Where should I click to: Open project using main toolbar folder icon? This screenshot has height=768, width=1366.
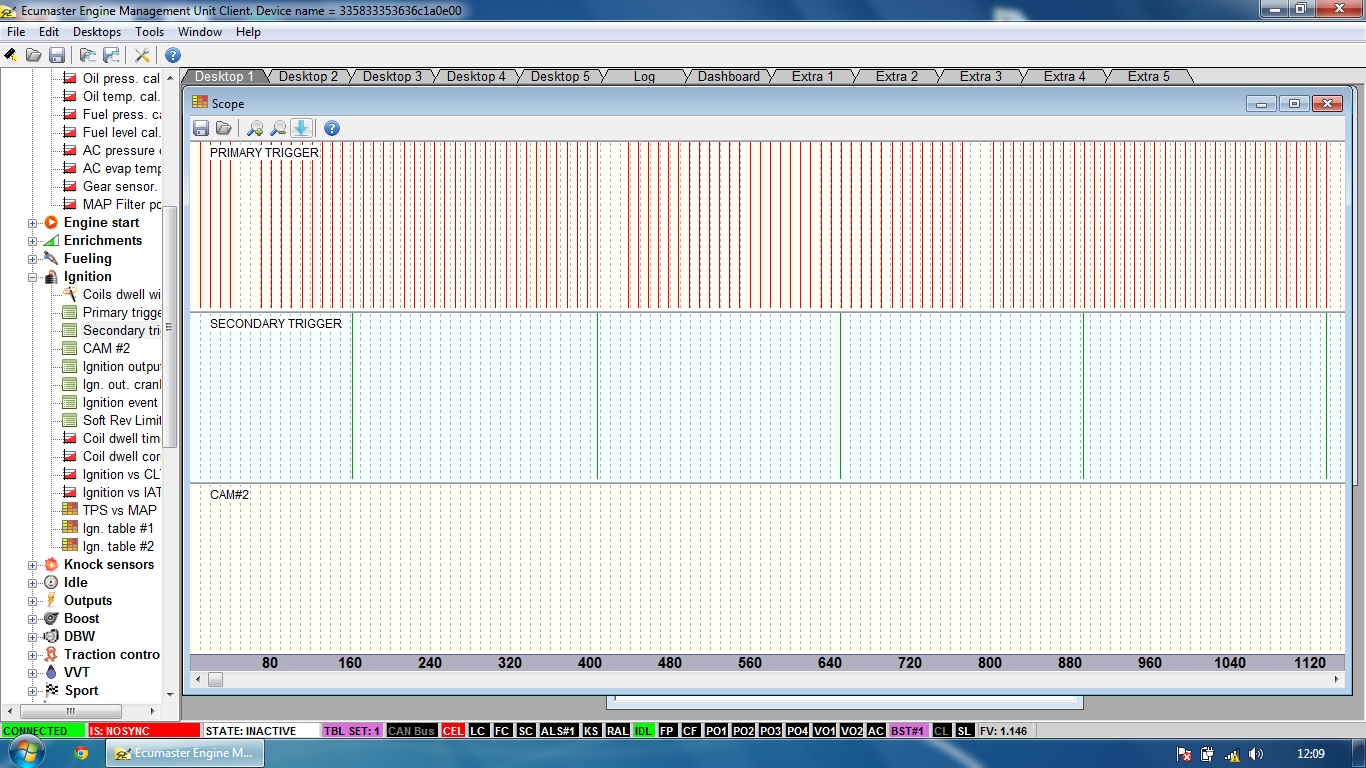pyautogui.click(x=34, y=55)
